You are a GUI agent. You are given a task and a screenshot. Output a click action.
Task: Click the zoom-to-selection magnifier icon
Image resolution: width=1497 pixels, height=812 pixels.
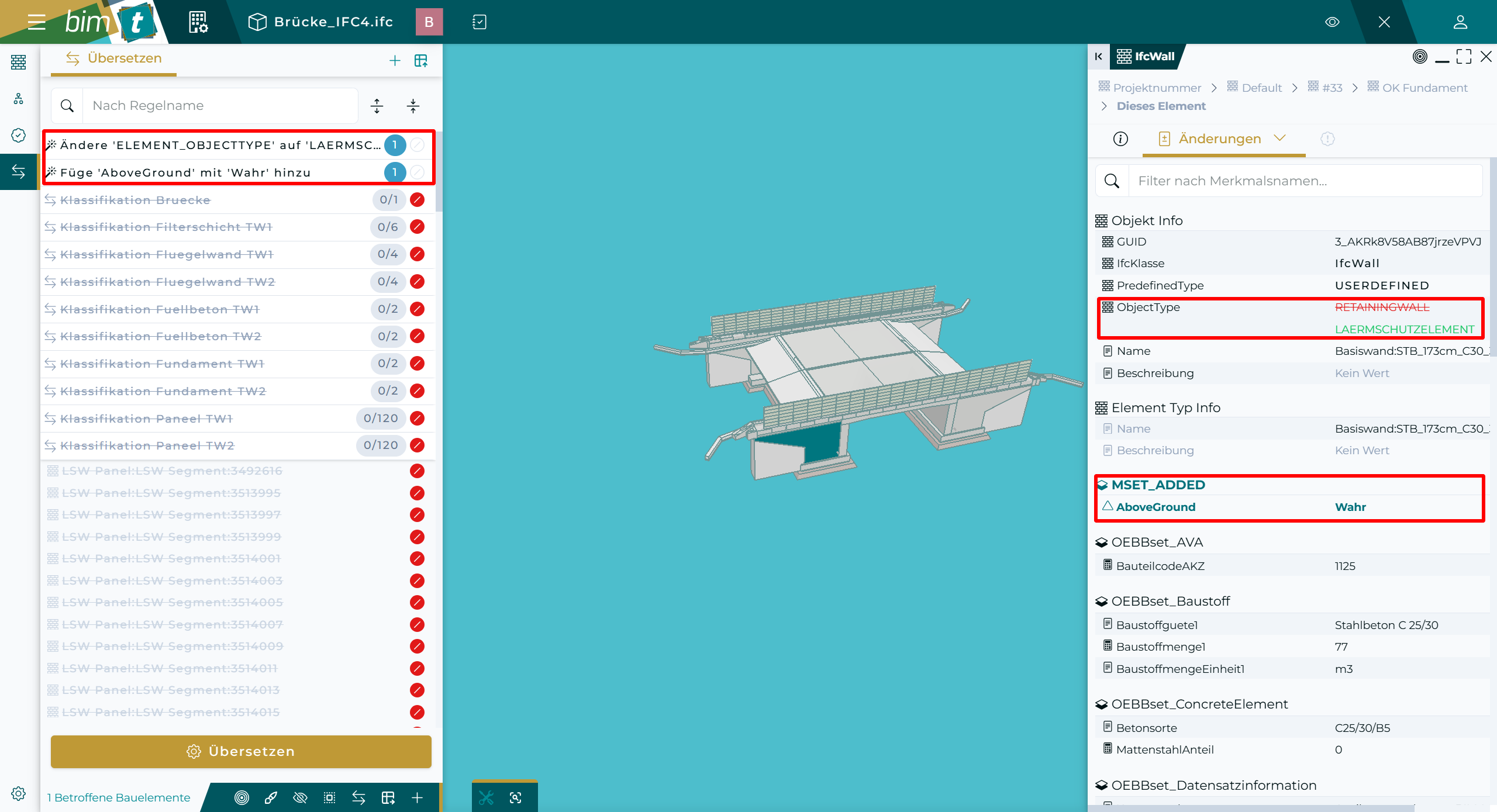[x=515, y=797]
